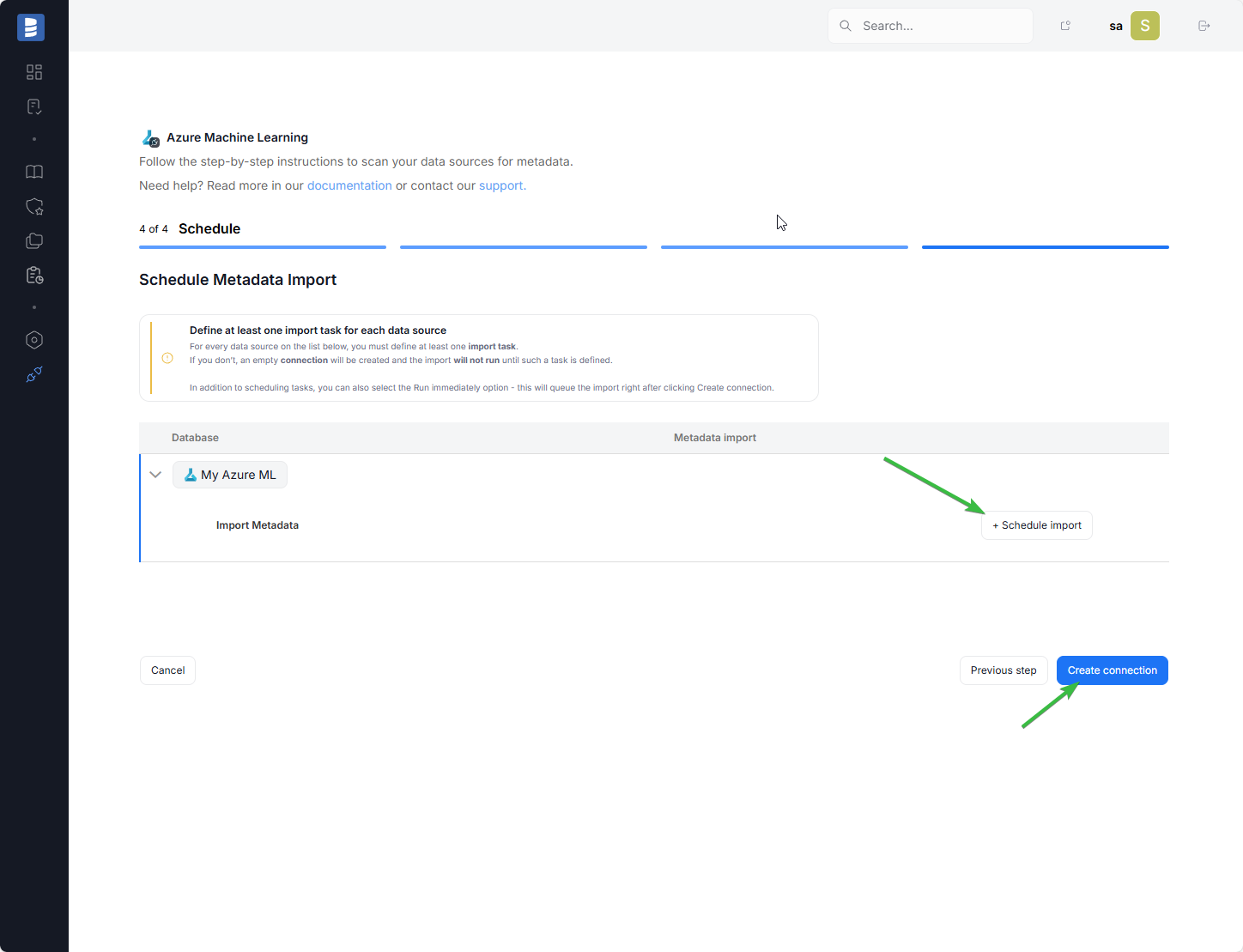The width and height of the screenshot is (1243, 952).
Task: Open the 'S' user avatar
Action: pos(1144,26)
